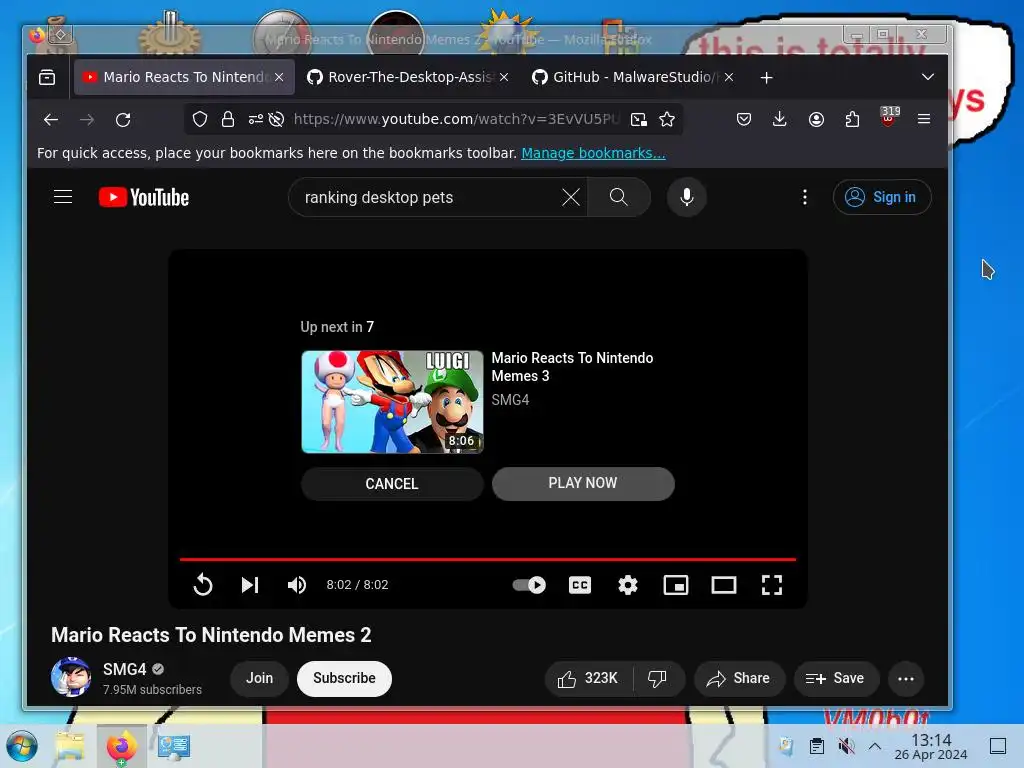Viewport: 1024px width, 768px height.
Task: Search with your voice microphone
Action: tap(686, 197)
